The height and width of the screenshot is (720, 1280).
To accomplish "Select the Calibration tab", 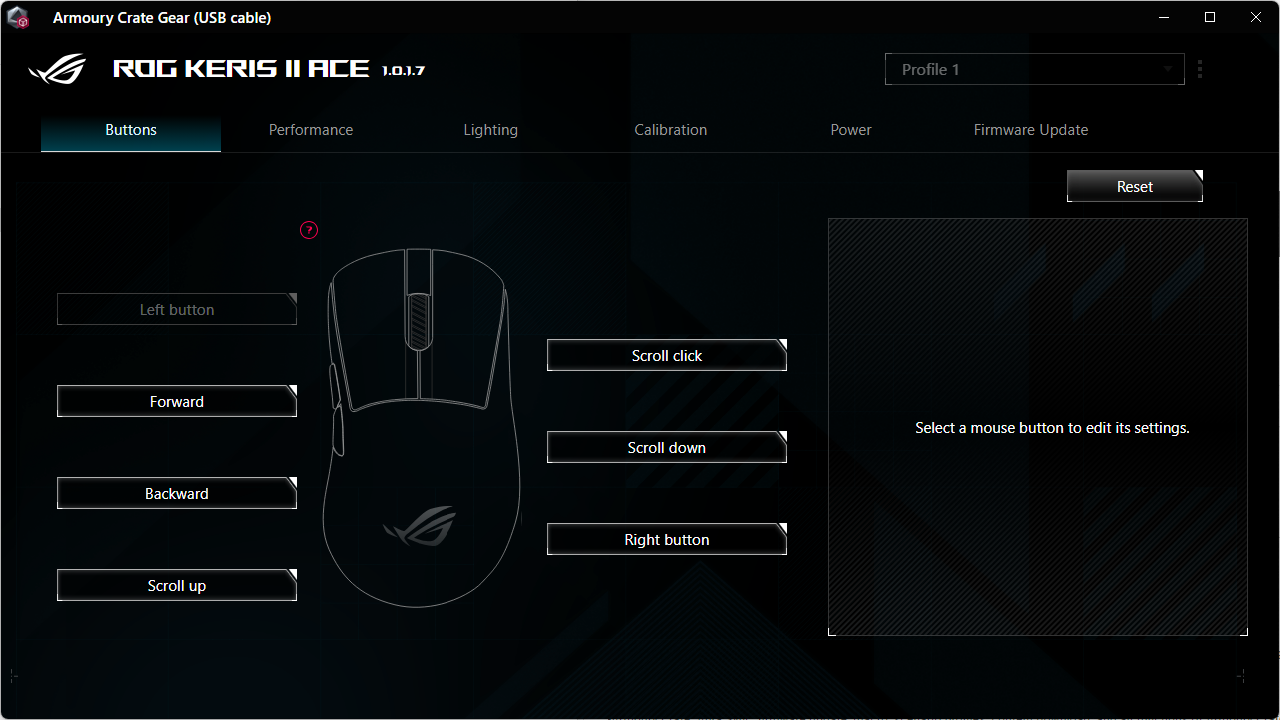I will [x=671, y=130].
